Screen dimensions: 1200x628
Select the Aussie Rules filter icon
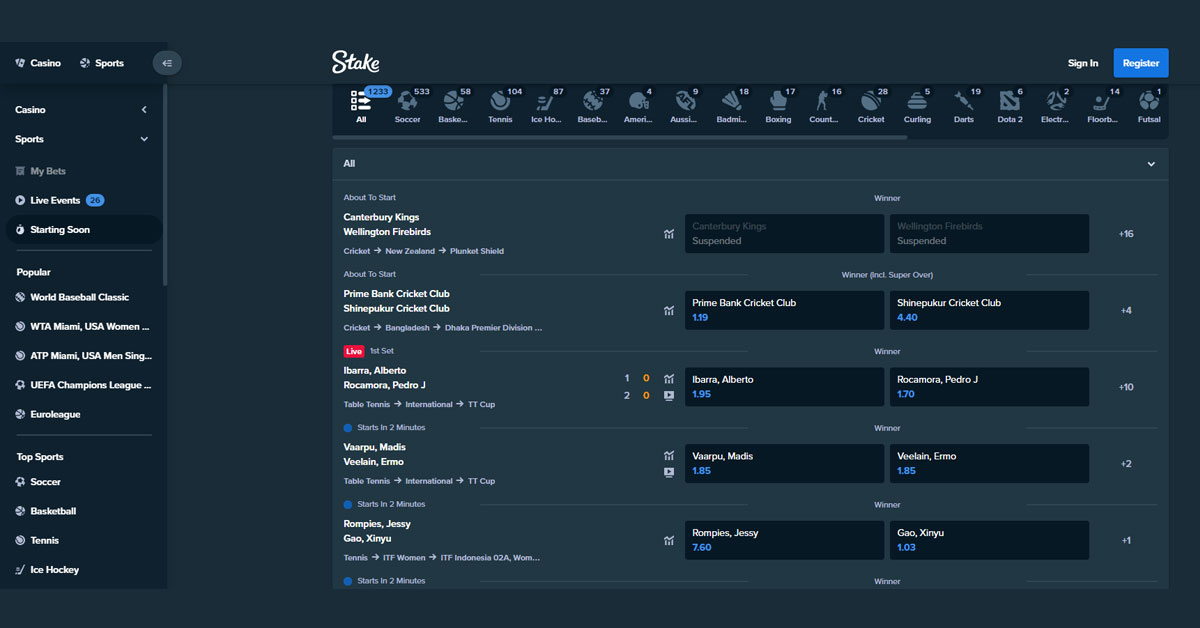pos(685,101)
